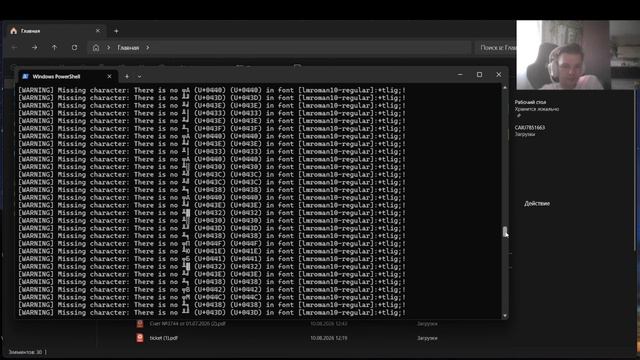This screenshot has width=640, height=360.
Task: Refresh the File Explorer view
Action: pyautogui.click(x=74, y=48)
